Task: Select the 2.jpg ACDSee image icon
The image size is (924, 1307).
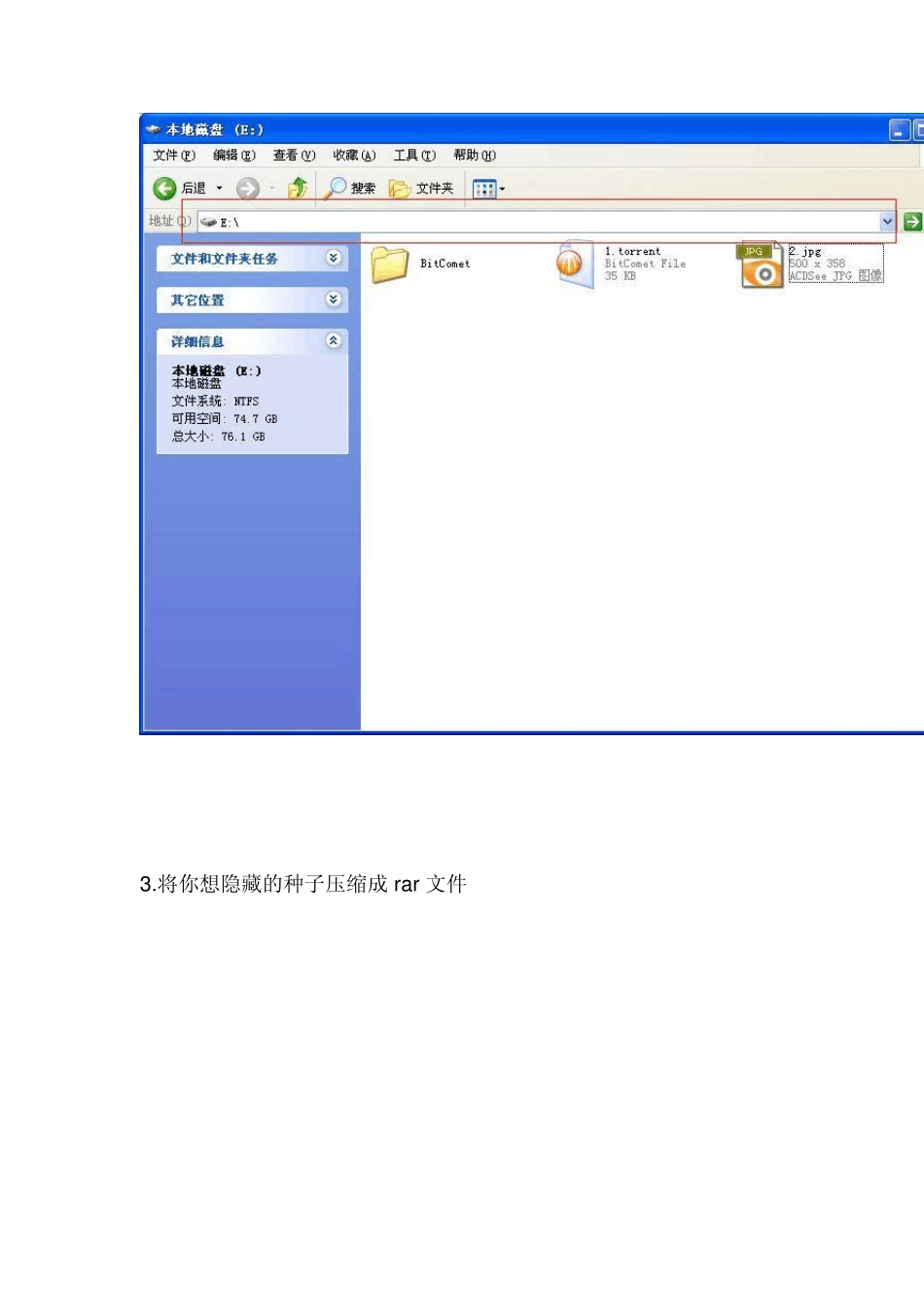Action: click(761, 265)
